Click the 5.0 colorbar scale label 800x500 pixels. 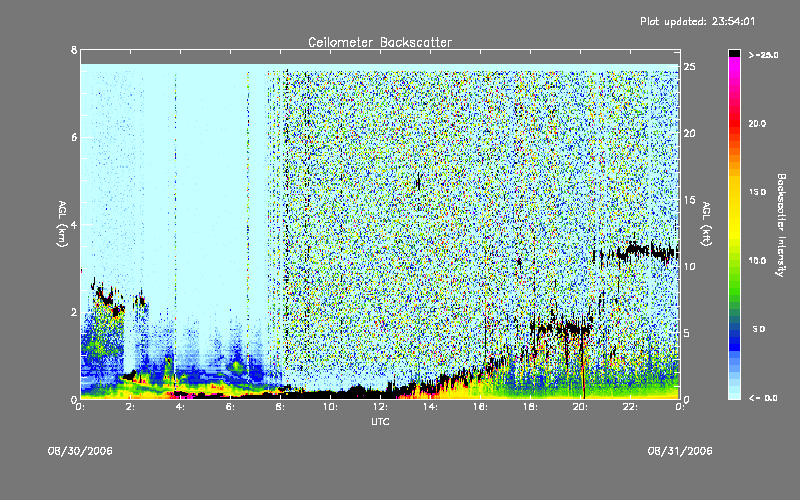(759, 329)
